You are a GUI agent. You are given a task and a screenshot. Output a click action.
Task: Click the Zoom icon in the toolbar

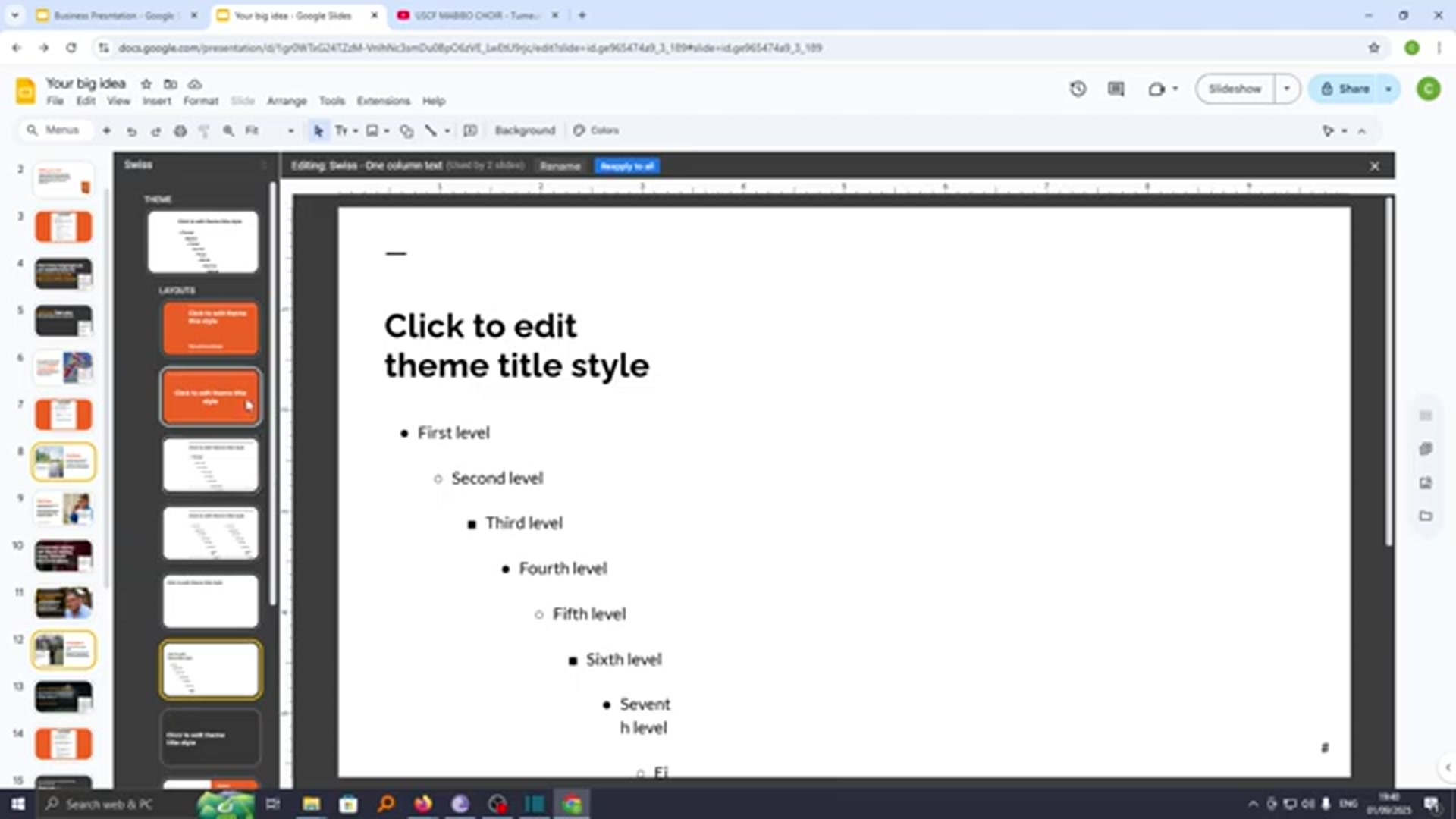[x=228, y=130]
